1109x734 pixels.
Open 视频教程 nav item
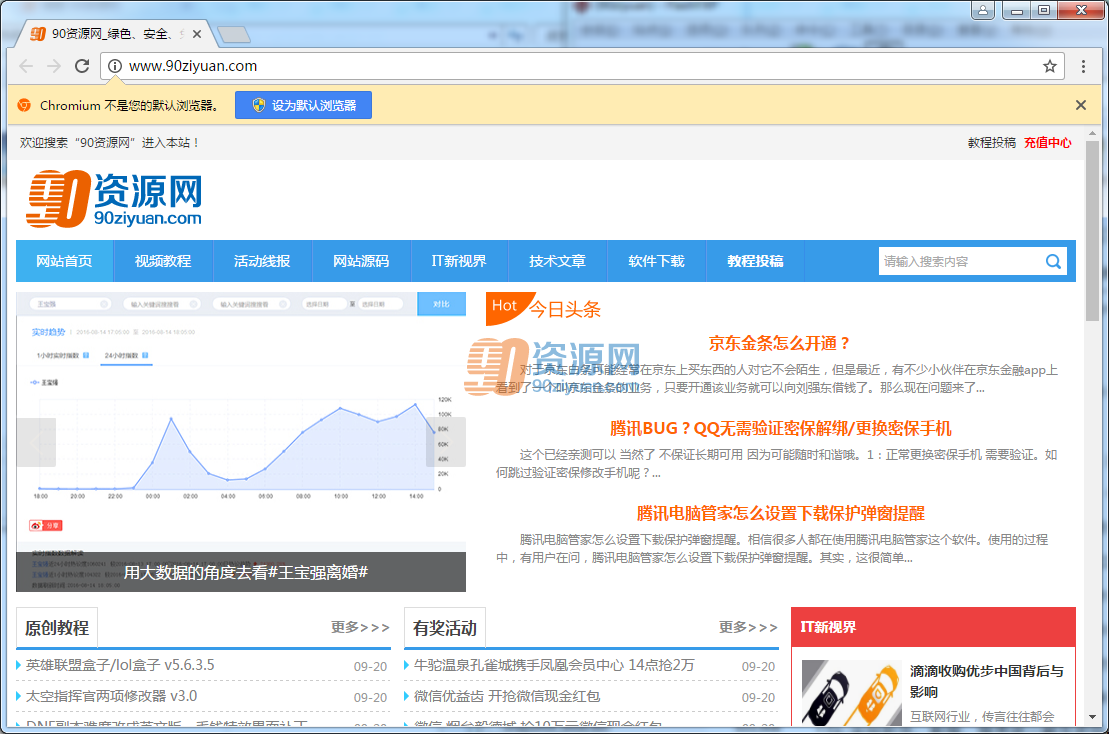pos(163,261)
